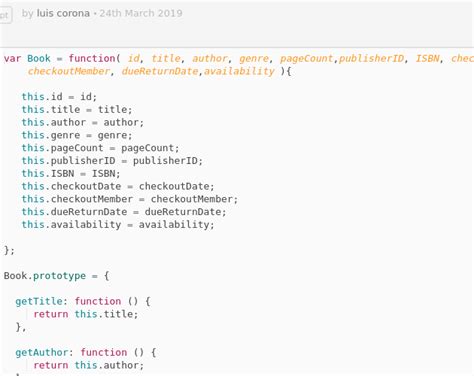Image resolution: width=474 pixels, height=376 pixels.
Task: Click the this.genre assignment line
Action: [77, 135]
